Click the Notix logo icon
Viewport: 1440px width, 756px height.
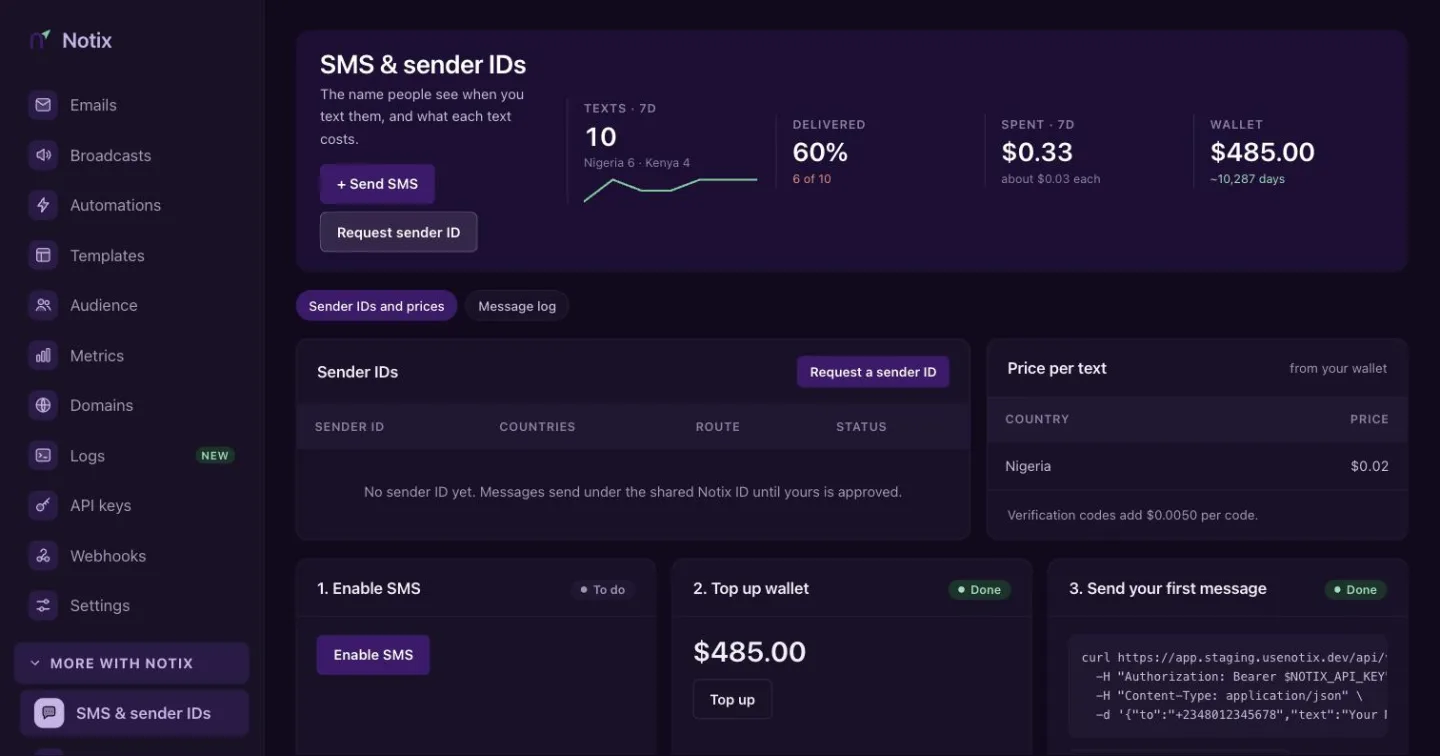pos(40,40)
